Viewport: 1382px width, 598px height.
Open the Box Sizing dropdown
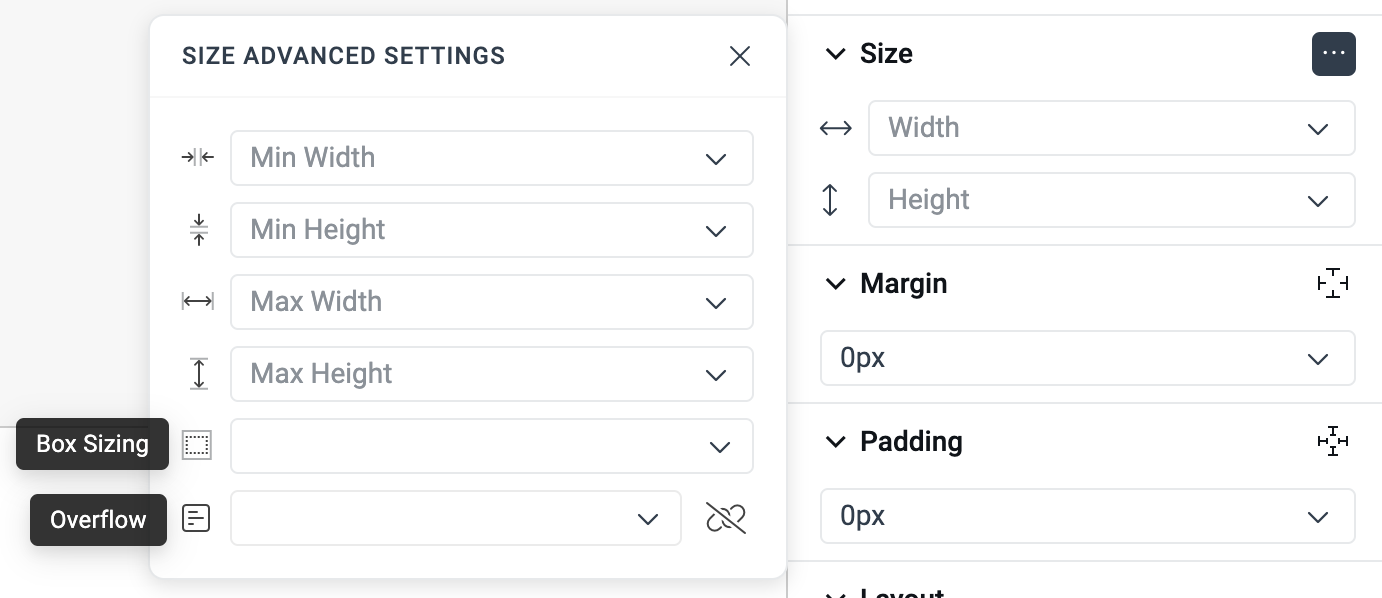pos(719,447)
